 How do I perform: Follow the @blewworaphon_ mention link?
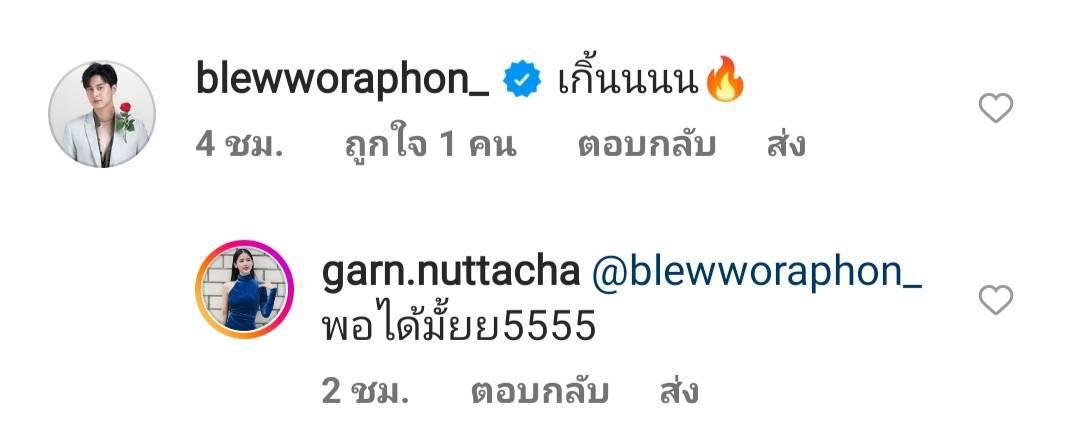[756, 275]
